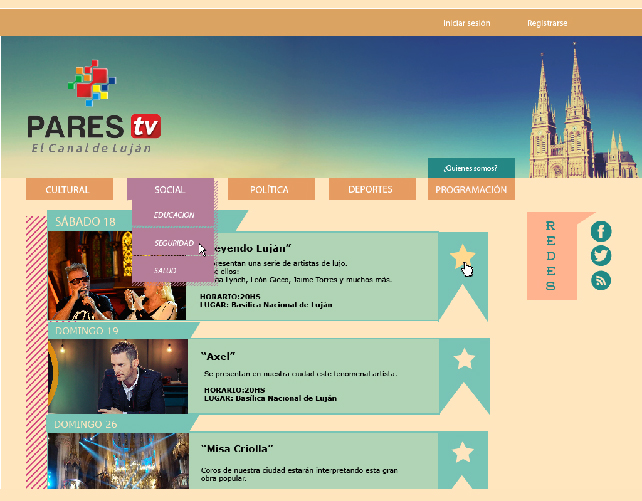Go to the Política section
The width and height of the screenshot is (642, 501).
[270, 189]
